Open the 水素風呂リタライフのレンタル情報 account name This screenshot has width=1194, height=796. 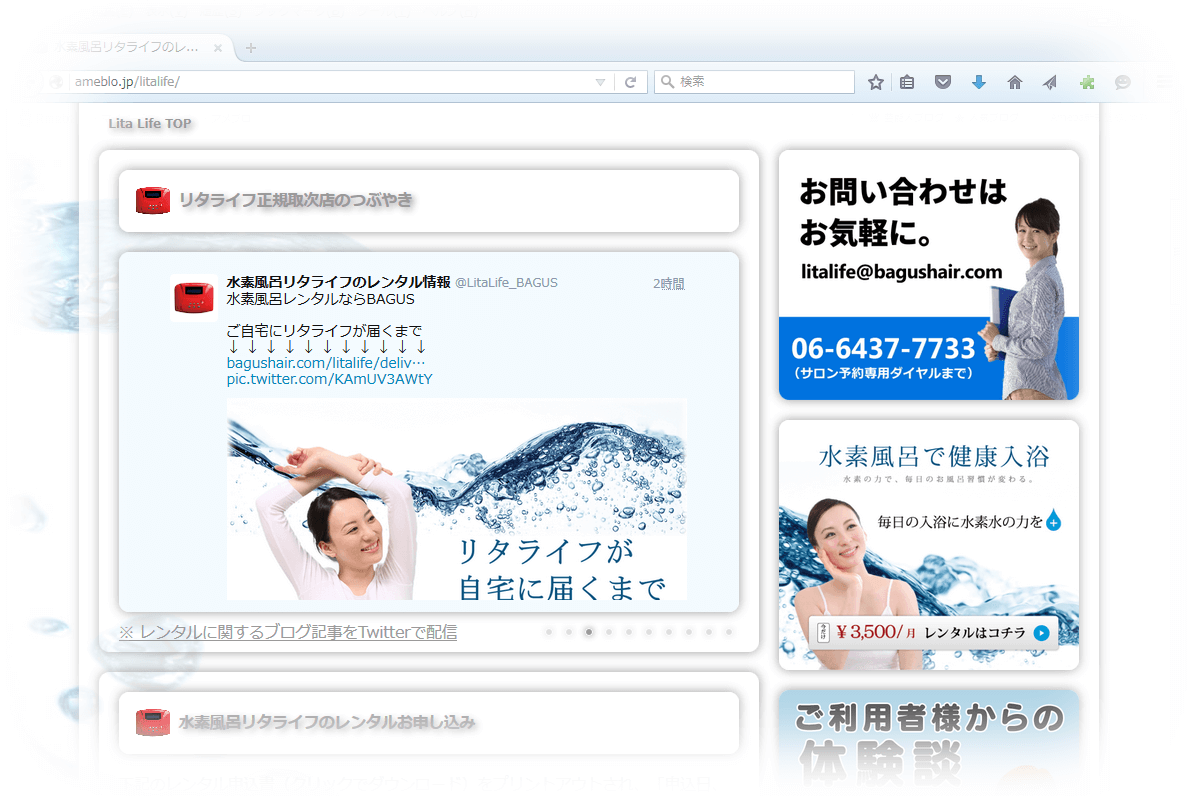[338, 282]
